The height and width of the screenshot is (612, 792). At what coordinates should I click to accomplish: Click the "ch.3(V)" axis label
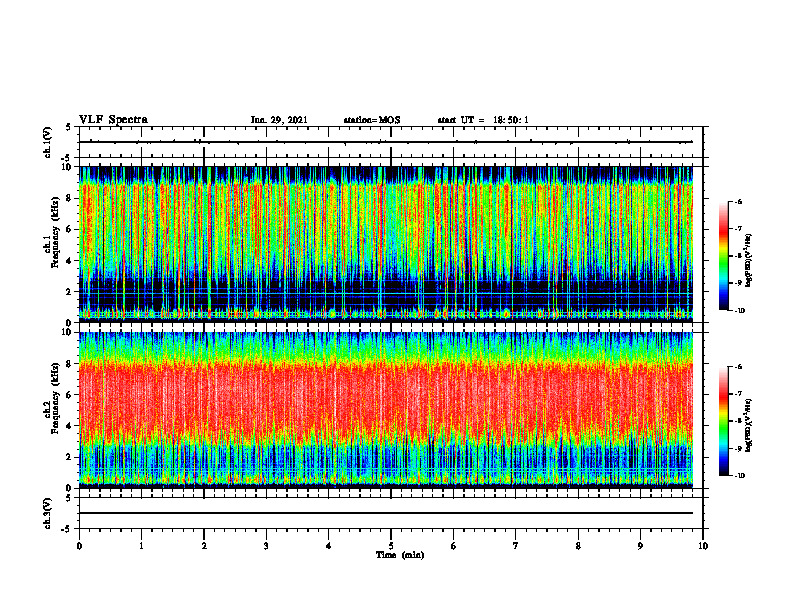click(47, 513)
